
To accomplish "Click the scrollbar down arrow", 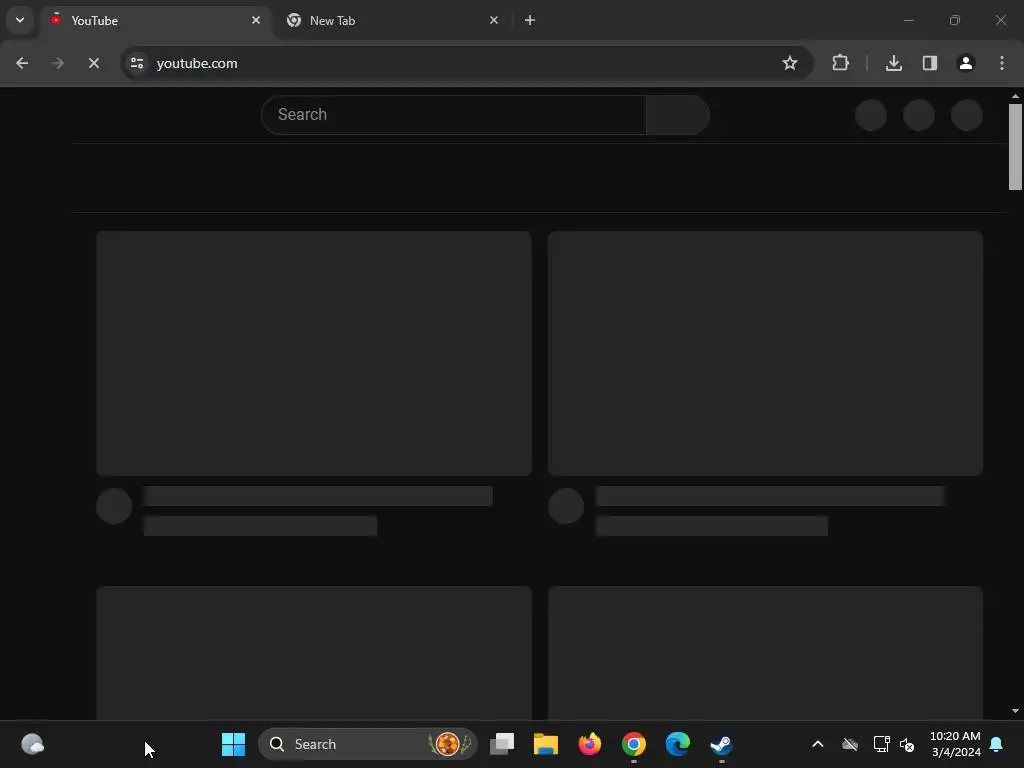I will 1015,711.
